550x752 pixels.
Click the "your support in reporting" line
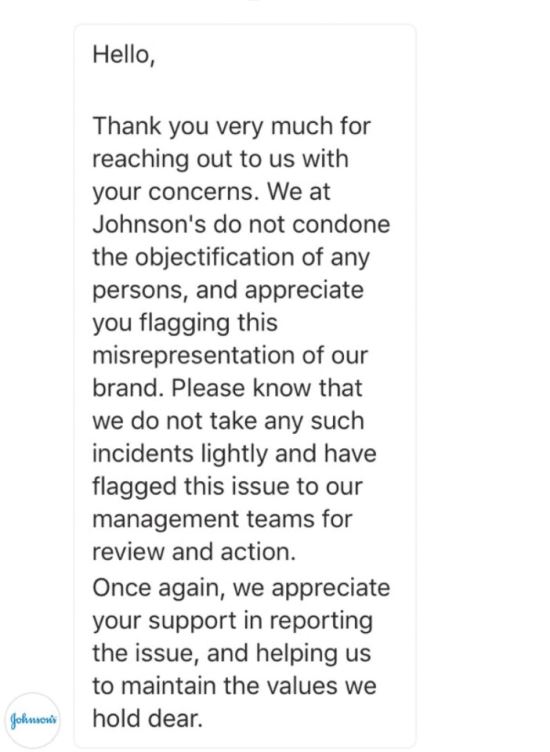coord(233,621)
